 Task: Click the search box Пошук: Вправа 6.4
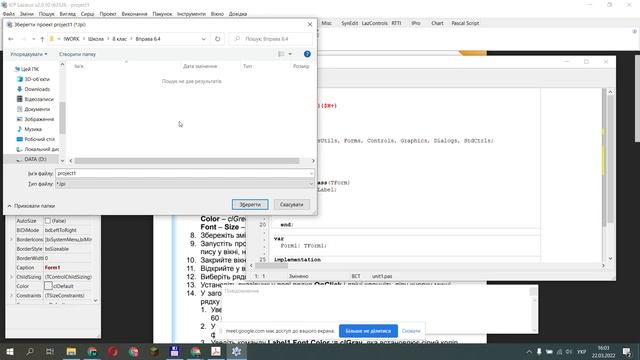271,39
